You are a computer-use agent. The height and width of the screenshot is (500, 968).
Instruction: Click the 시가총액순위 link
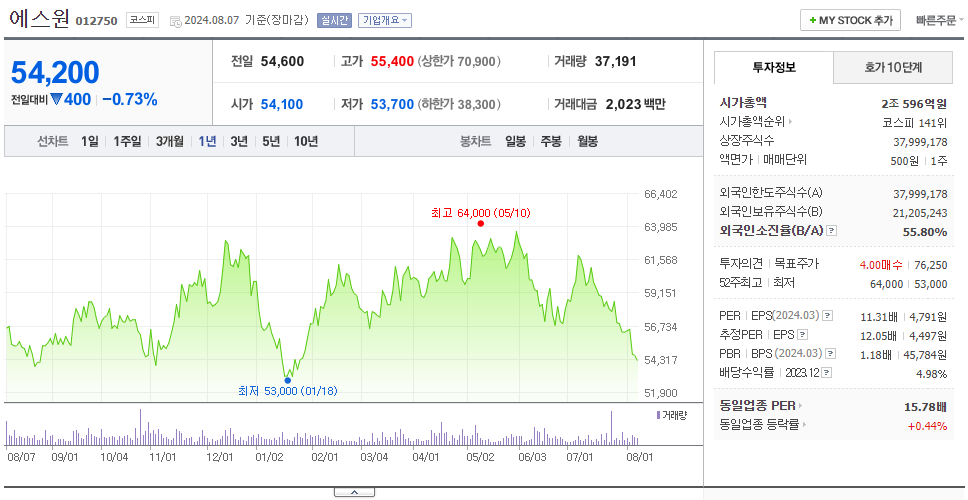pos(753,122)
